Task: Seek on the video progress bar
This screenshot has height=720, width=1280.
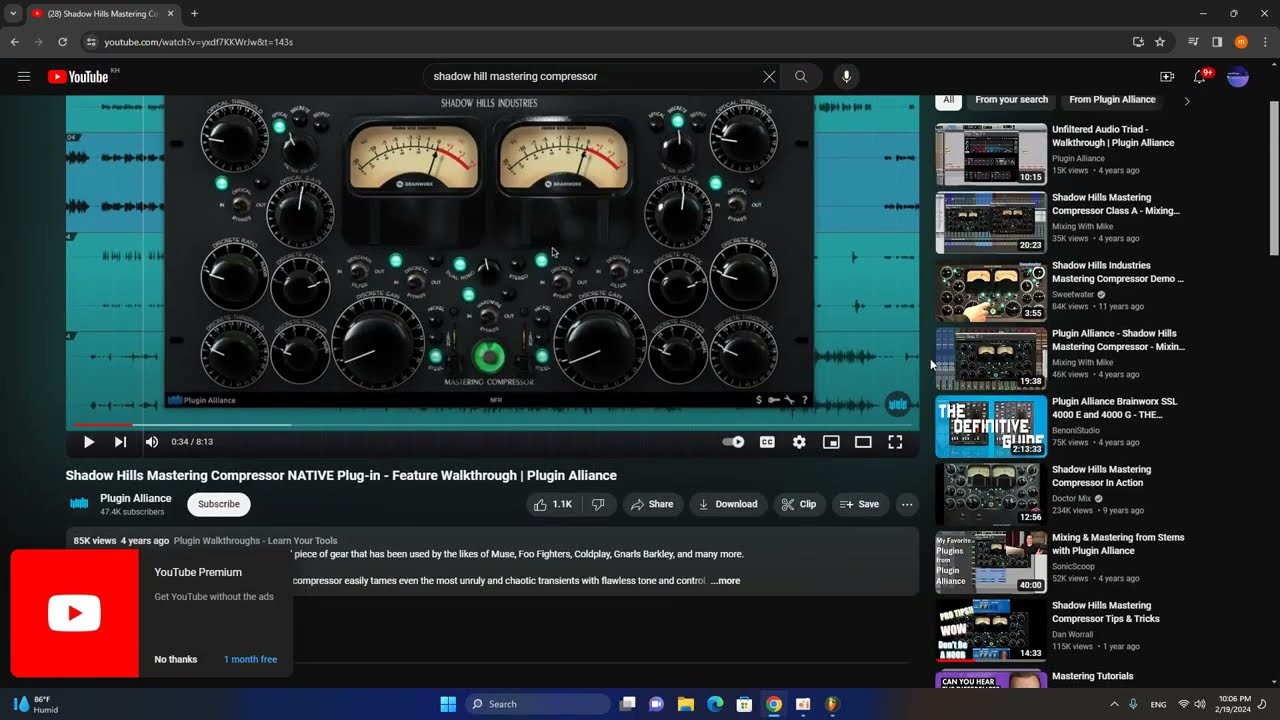Action: click(492, 424)
